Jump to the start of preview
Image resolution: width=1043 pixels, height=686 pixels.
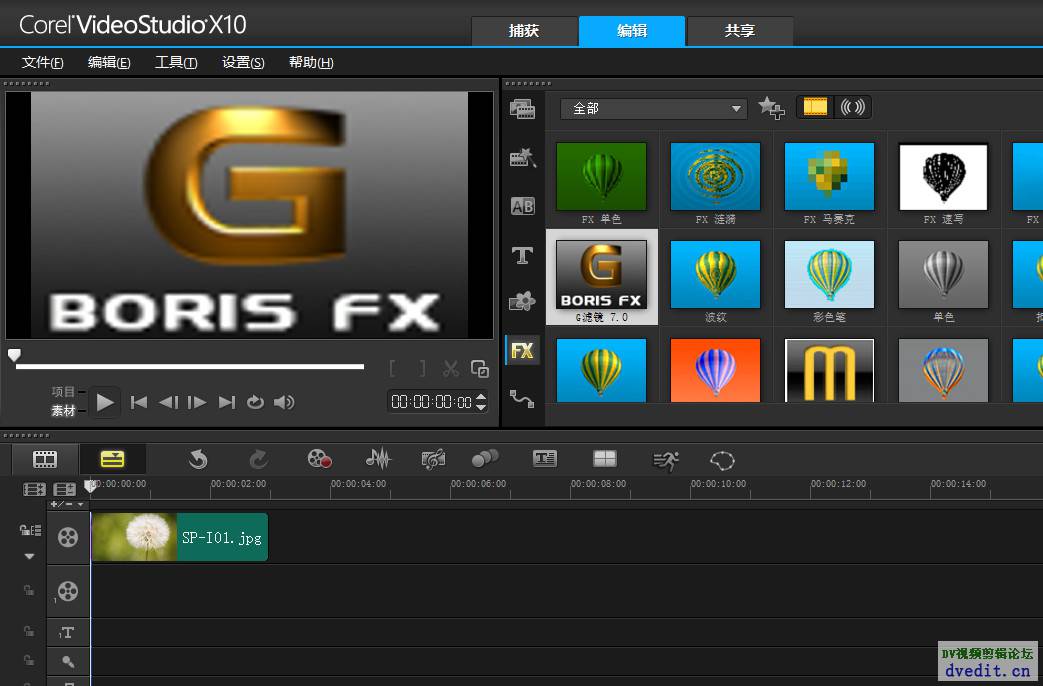tap(139, 402)
